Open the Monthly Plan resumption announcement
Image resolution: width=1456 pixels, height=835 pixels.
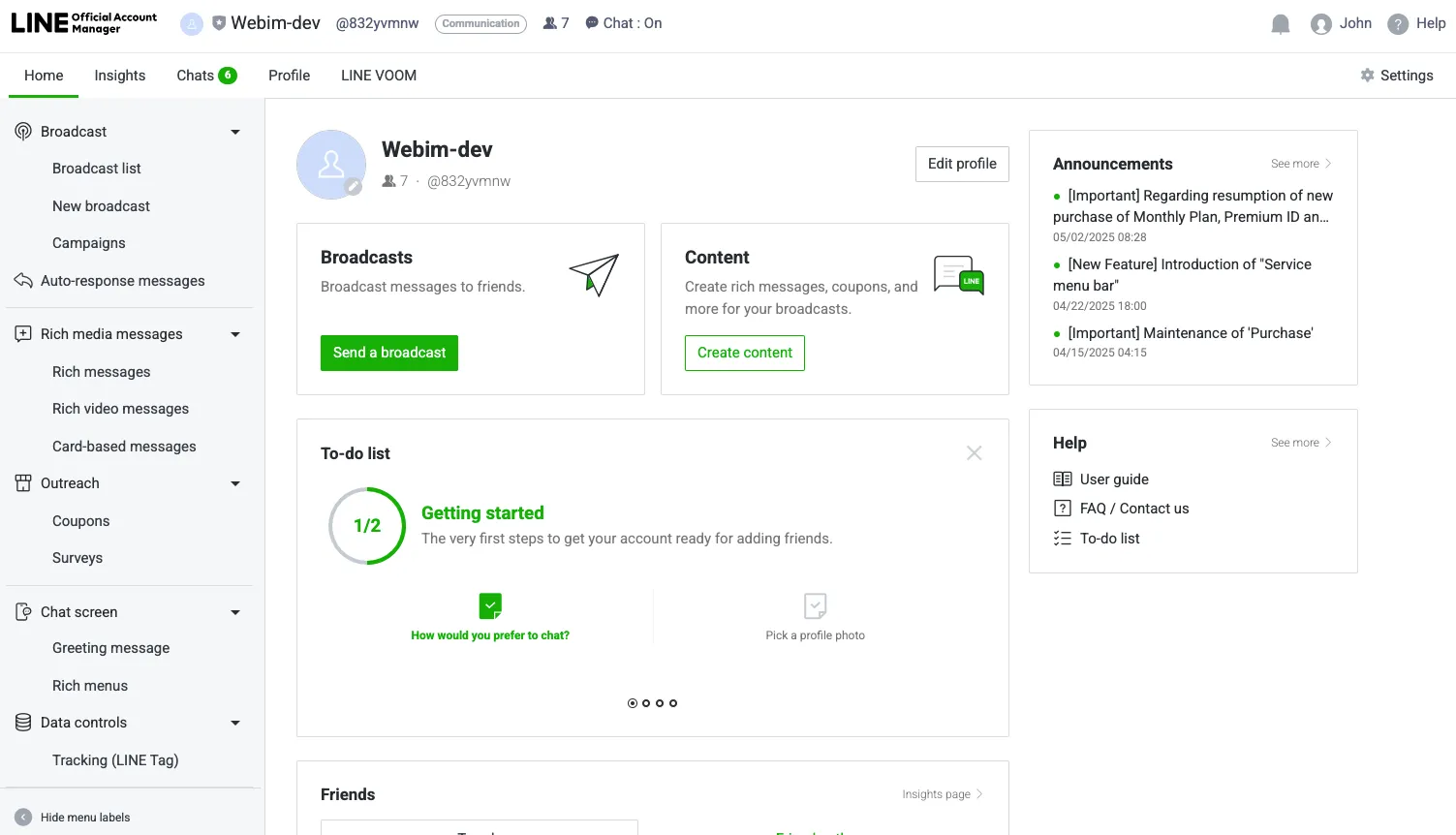[x=1193, y=206]
